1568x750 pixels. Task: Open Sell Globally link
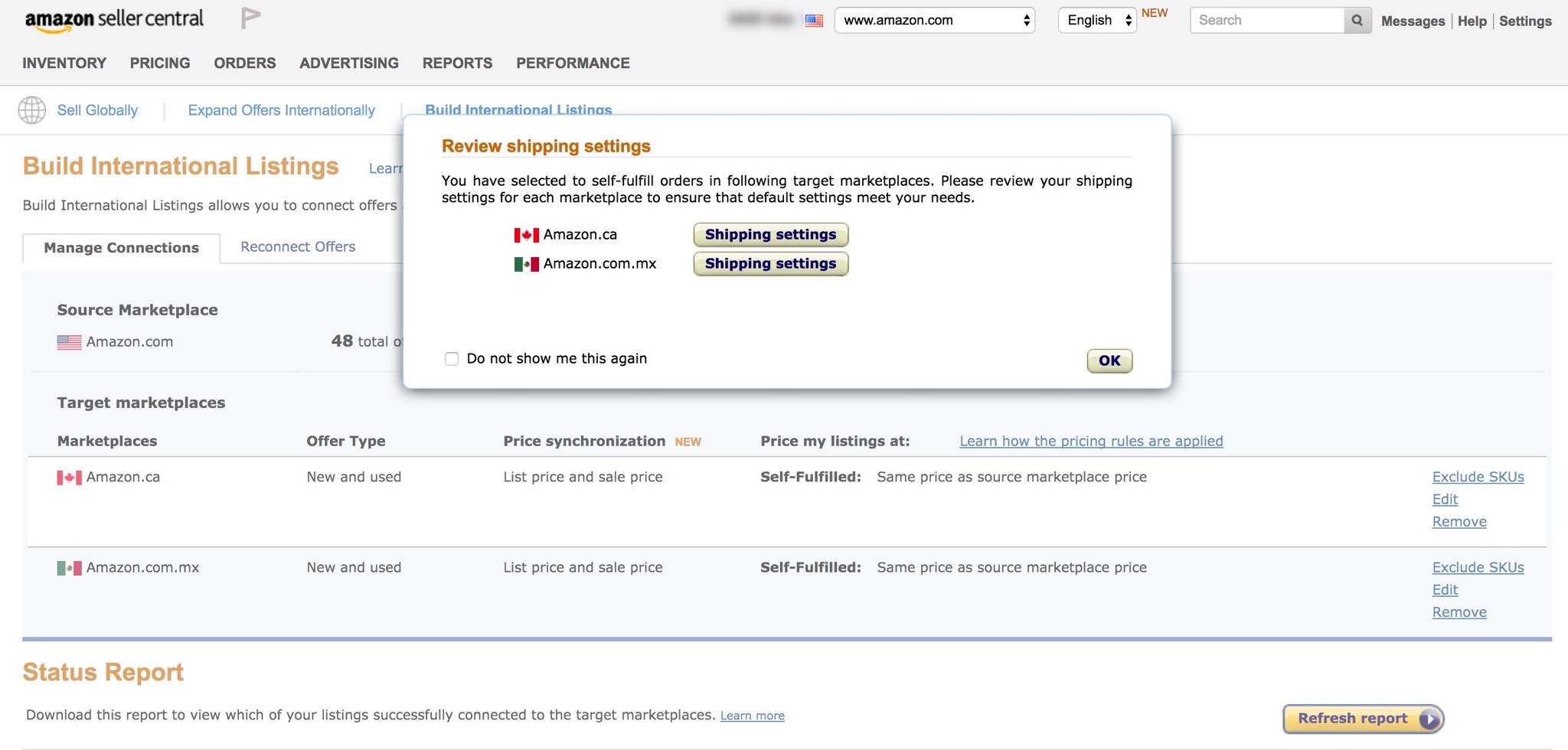97,110
